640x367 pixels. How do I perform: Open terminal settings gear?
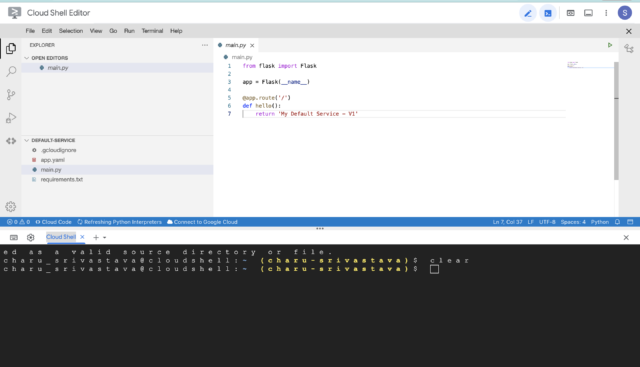point(31,237)
